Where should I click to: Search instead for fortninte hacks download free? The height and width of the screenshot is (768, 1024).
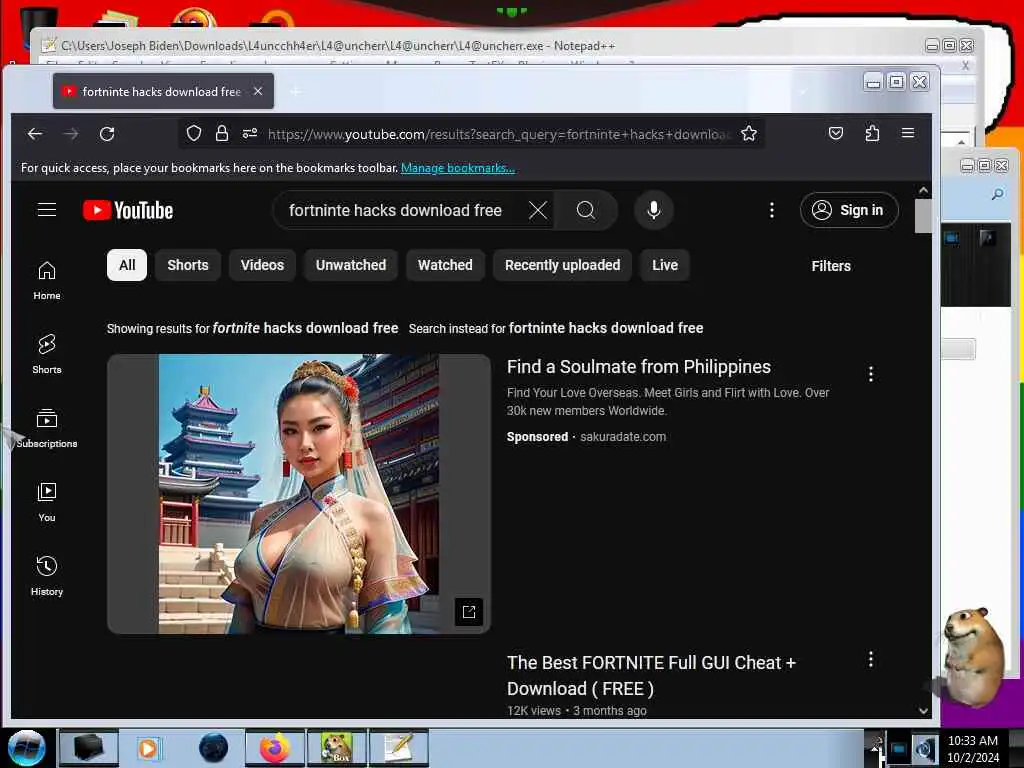pos(606,328)
